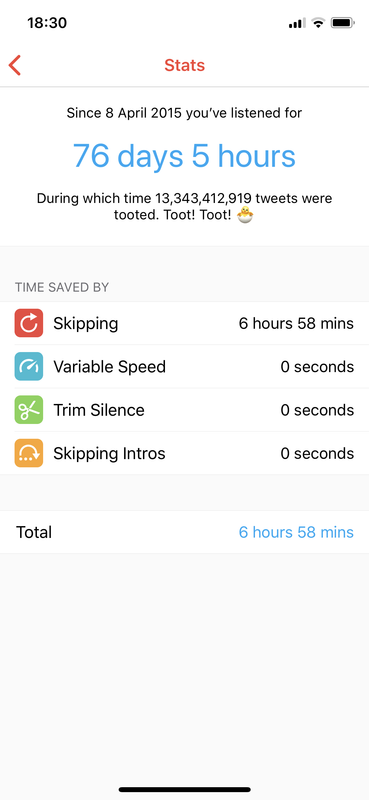
Task: Tap the red back chevron
Action: click(15, 65)
